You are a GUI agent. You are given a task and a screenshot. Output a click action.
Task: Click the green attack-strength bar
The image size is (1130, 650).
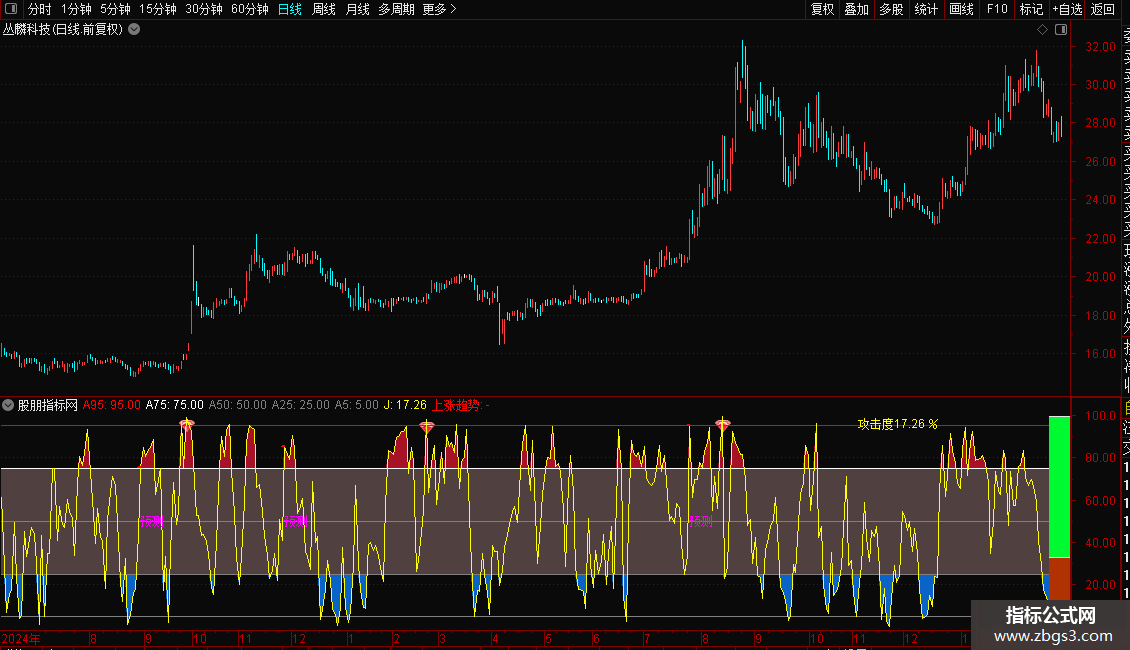click(x=1059, y=486)
